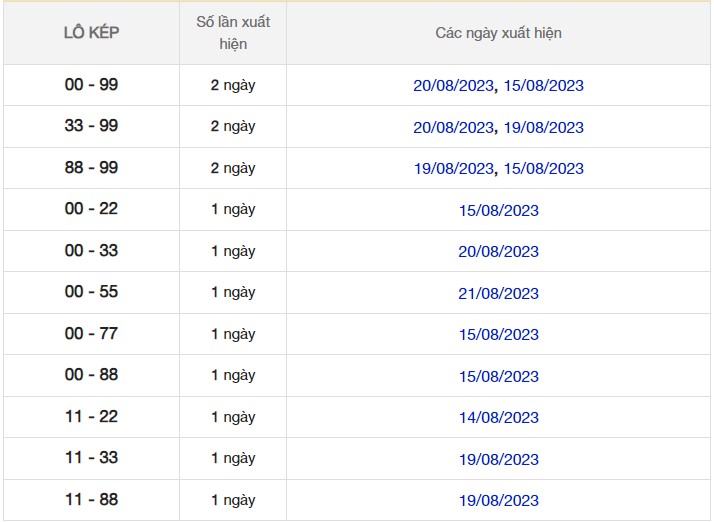Select the 11 - 22 pair cell

click(91, 417)
